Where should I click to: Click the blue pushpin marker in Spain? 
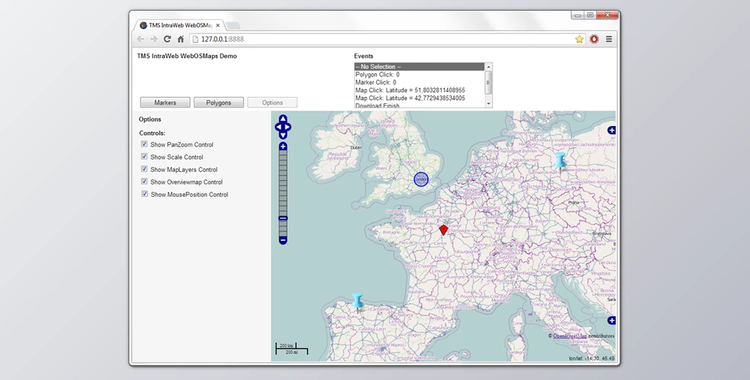coord(357,302)
